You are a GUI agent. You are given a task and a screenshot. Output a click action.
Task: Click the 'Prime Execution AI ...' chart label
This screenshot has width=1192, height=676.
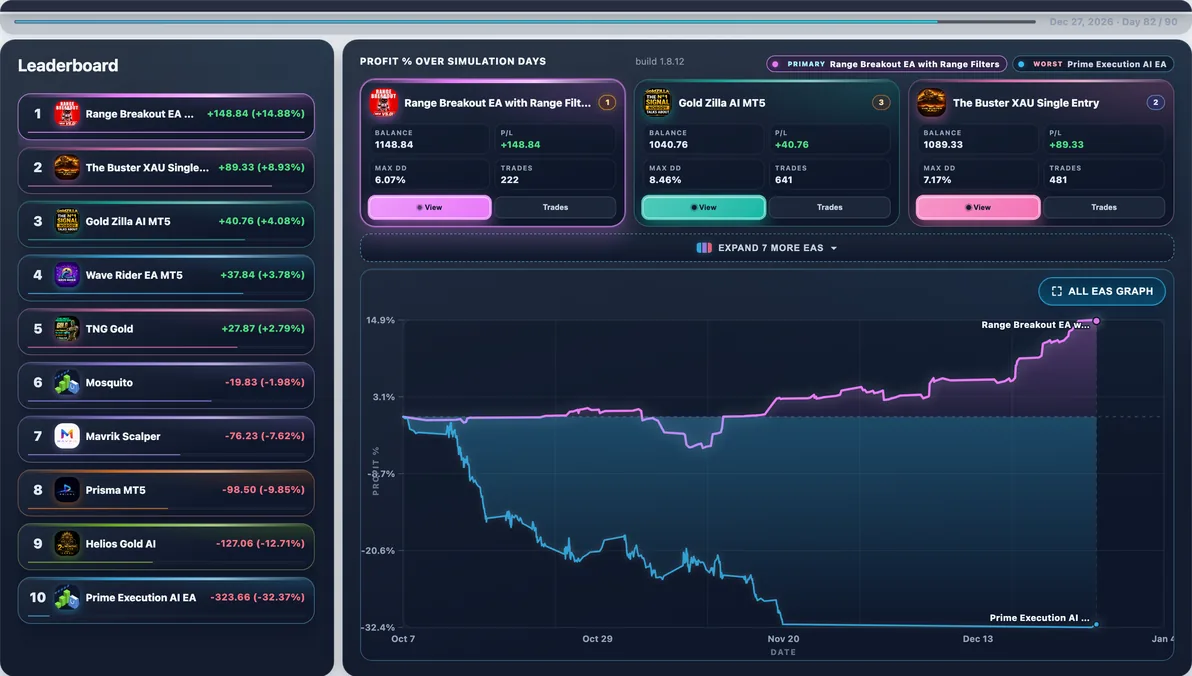(x=1039, y=617)
